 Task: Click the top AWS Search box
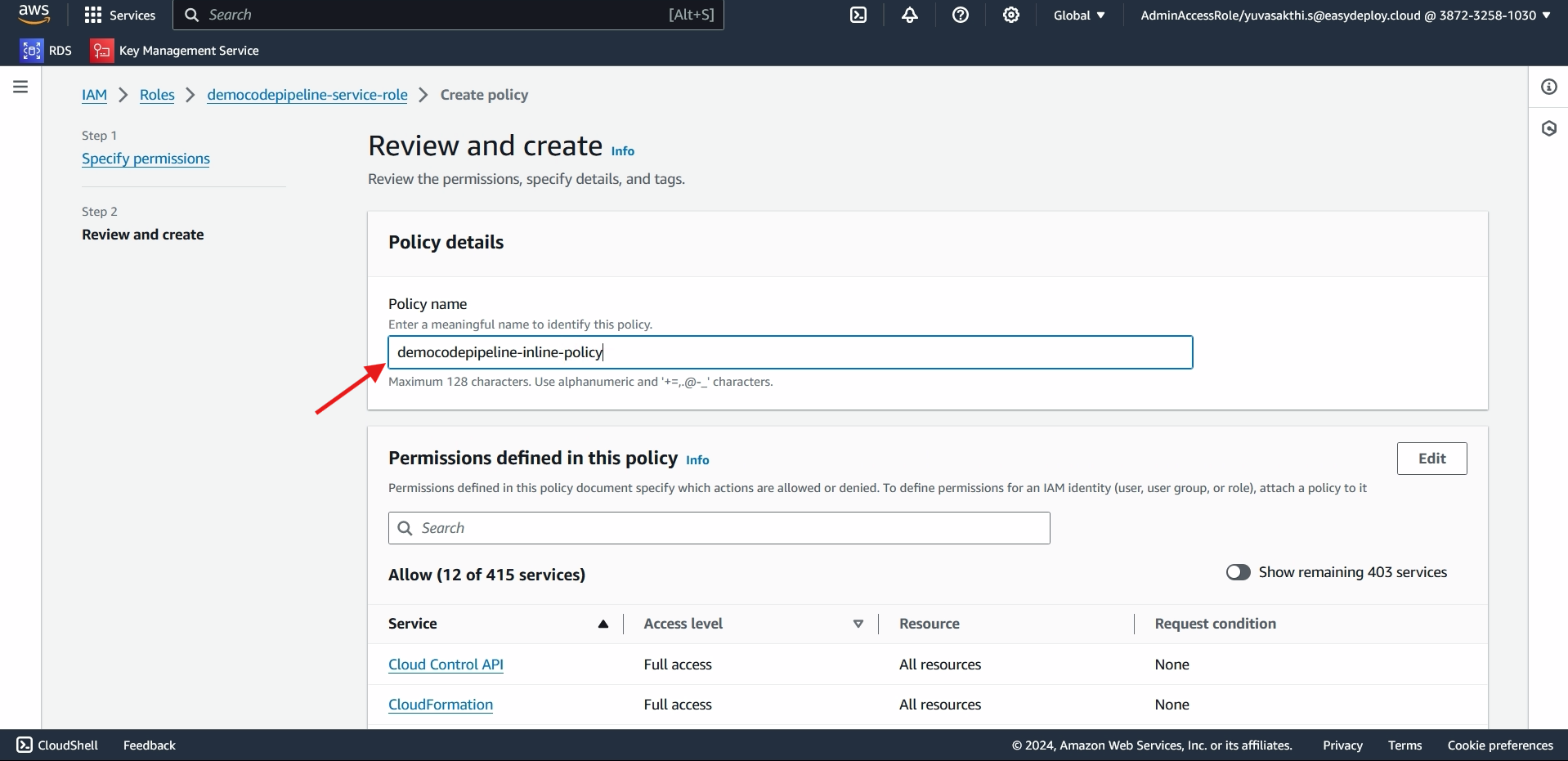click(448, 15)
